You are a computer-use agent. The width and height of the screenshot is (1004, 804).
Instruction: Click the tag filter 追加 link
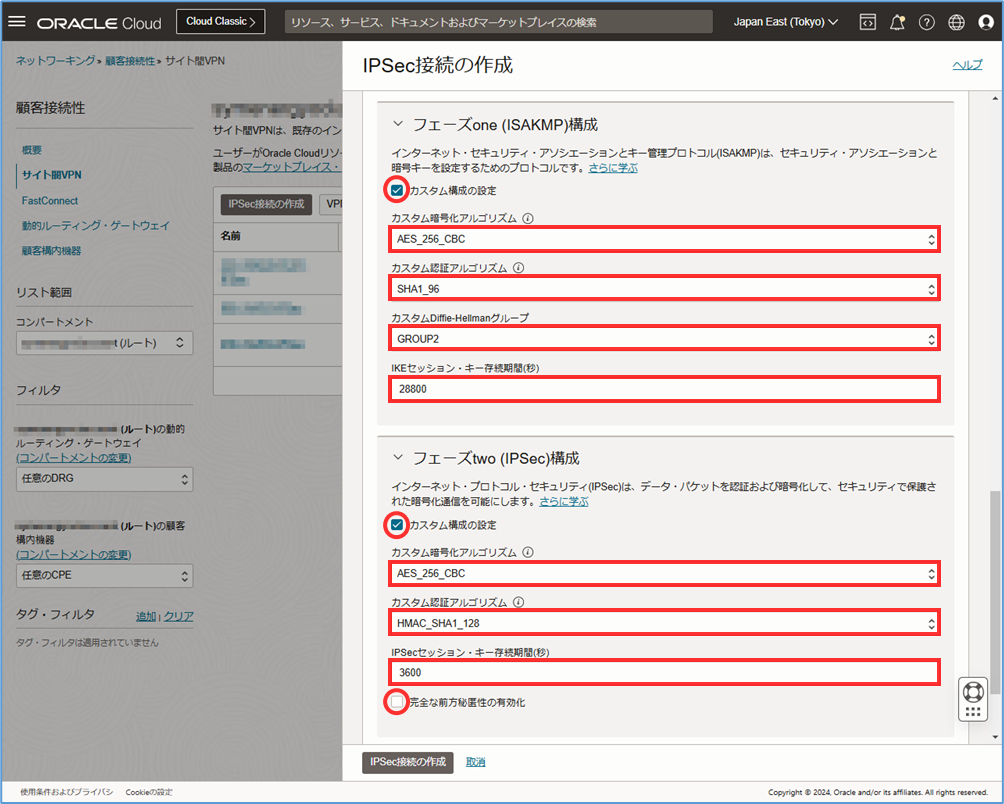(x=146, y=616)
